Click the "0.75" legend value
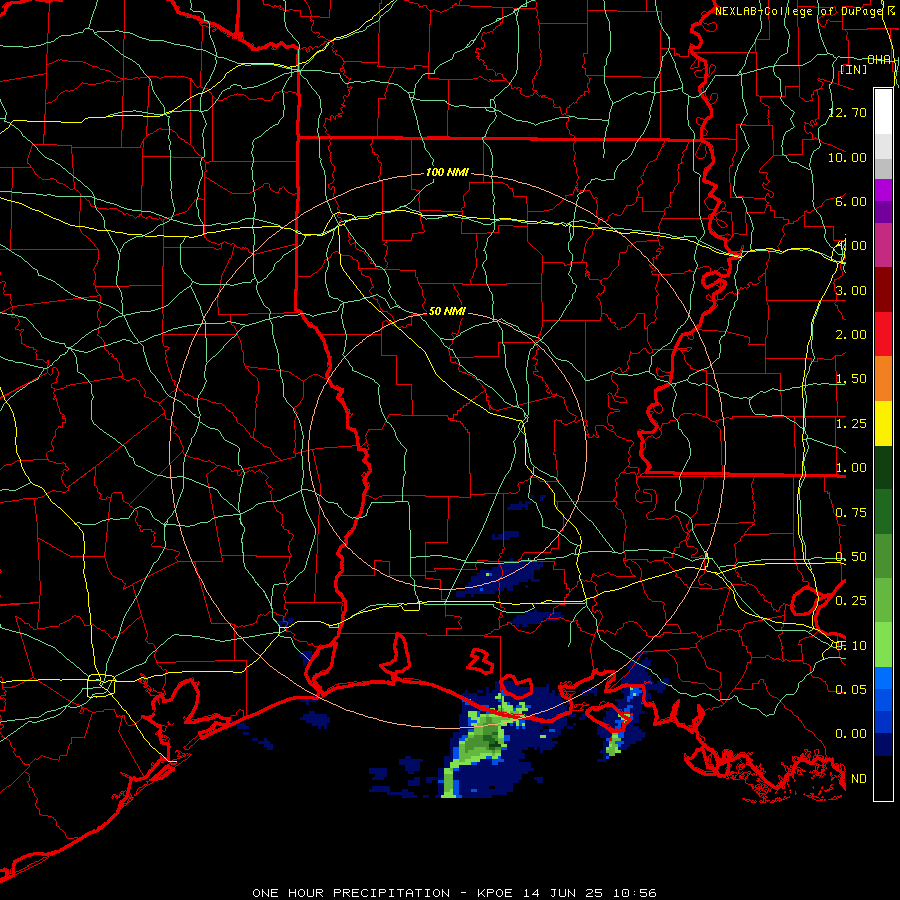The width and height of the screenshot is (900, 900). pos(851,513)
